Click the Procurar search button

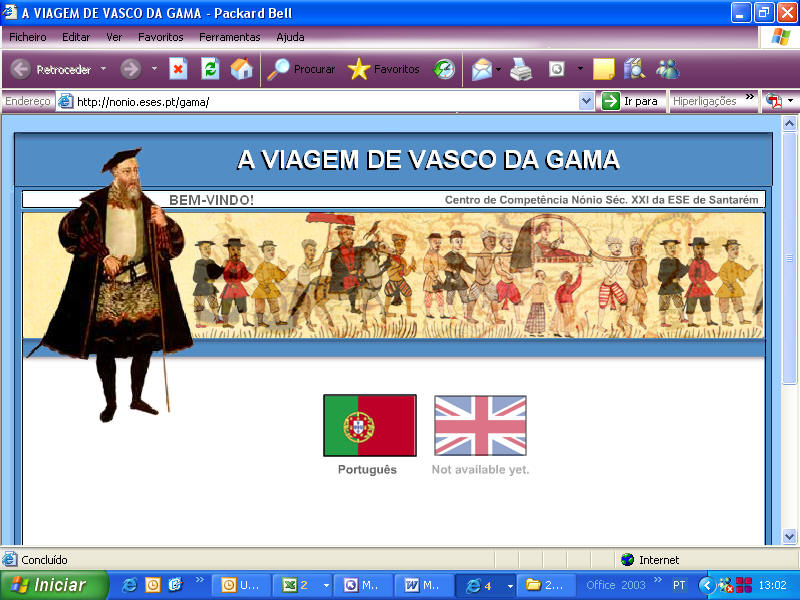pyautogui.click(x=302, y=69)
